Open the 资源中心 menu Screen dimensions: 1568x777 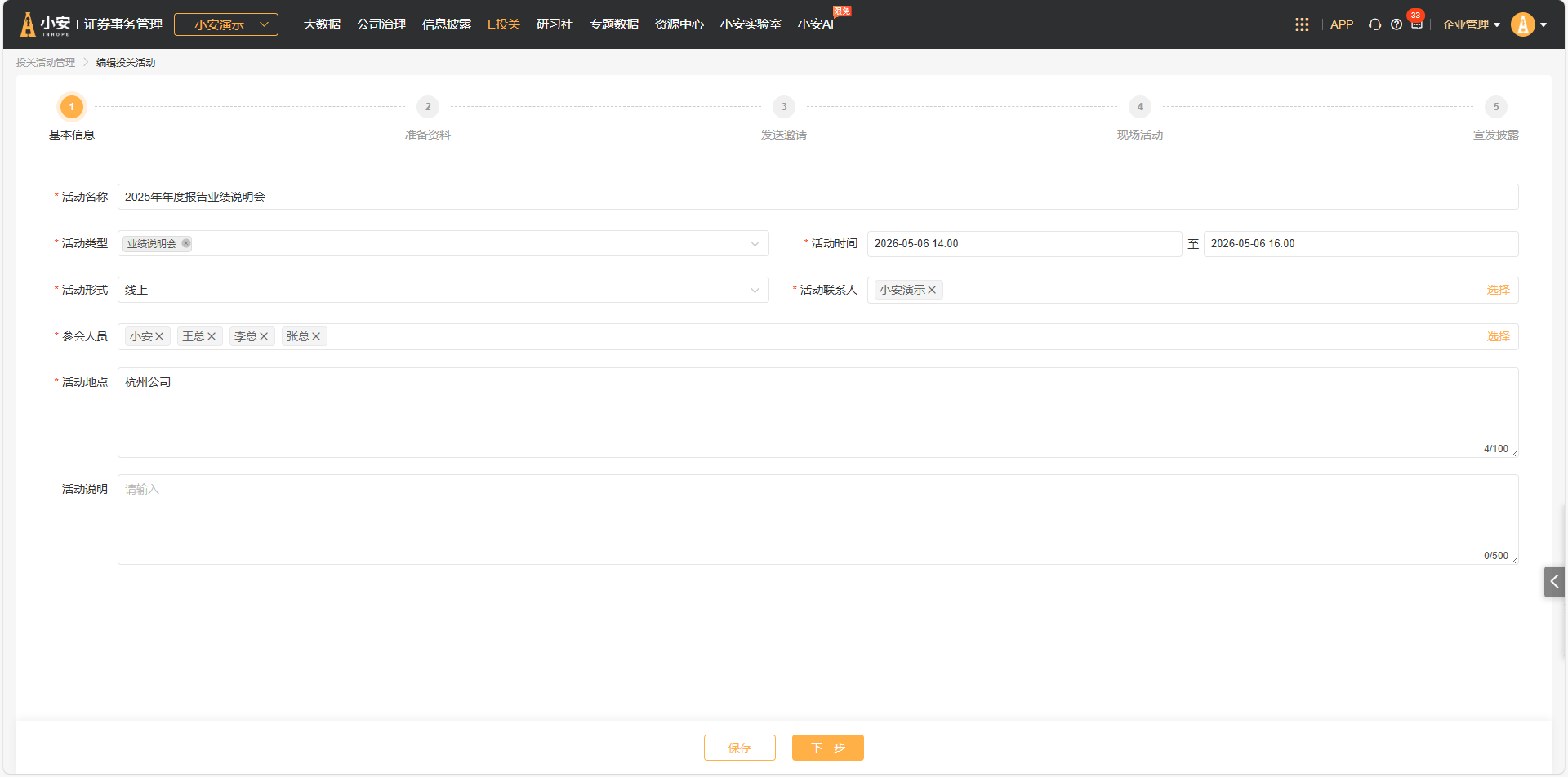pos(679,24)
